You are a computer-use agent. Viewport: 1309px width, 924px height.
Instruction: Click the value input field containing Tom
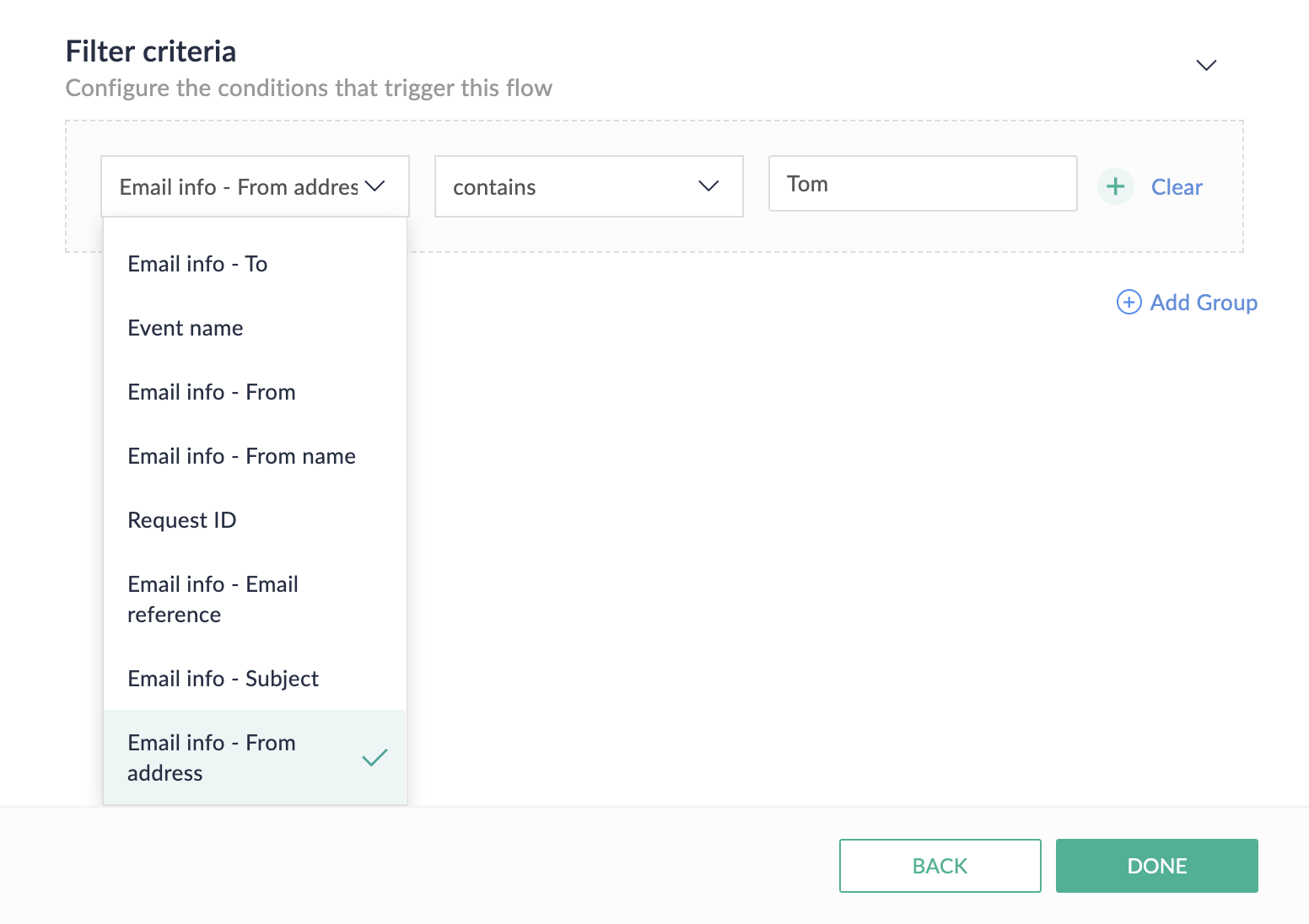[x=923, y=184]
